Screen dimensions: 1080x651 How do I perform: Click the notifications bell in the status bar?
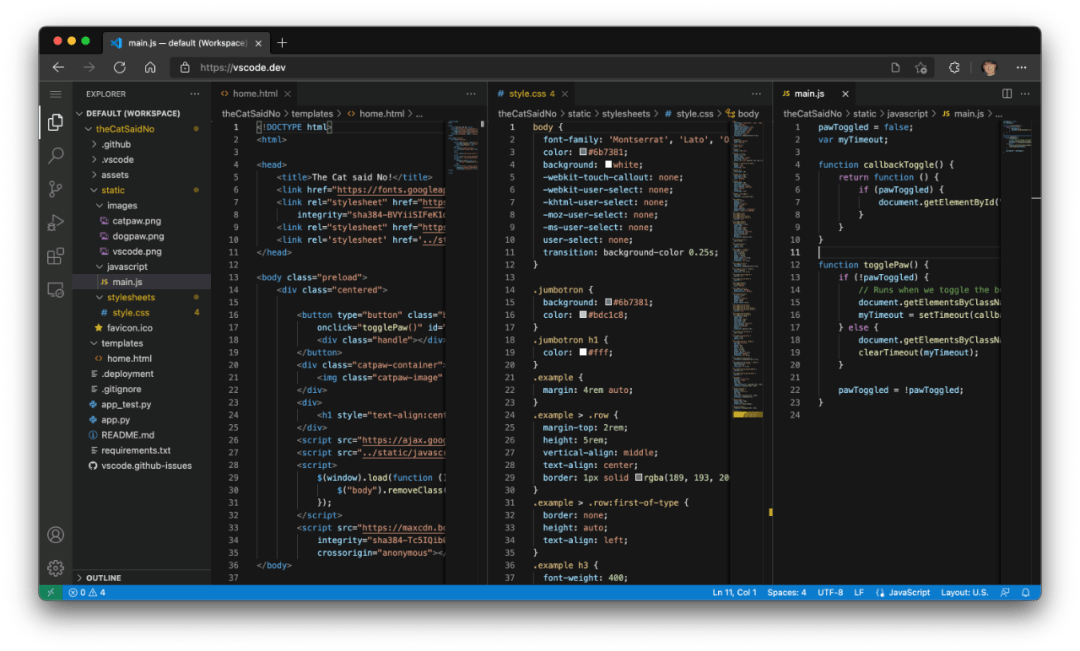pos(1026,592)
